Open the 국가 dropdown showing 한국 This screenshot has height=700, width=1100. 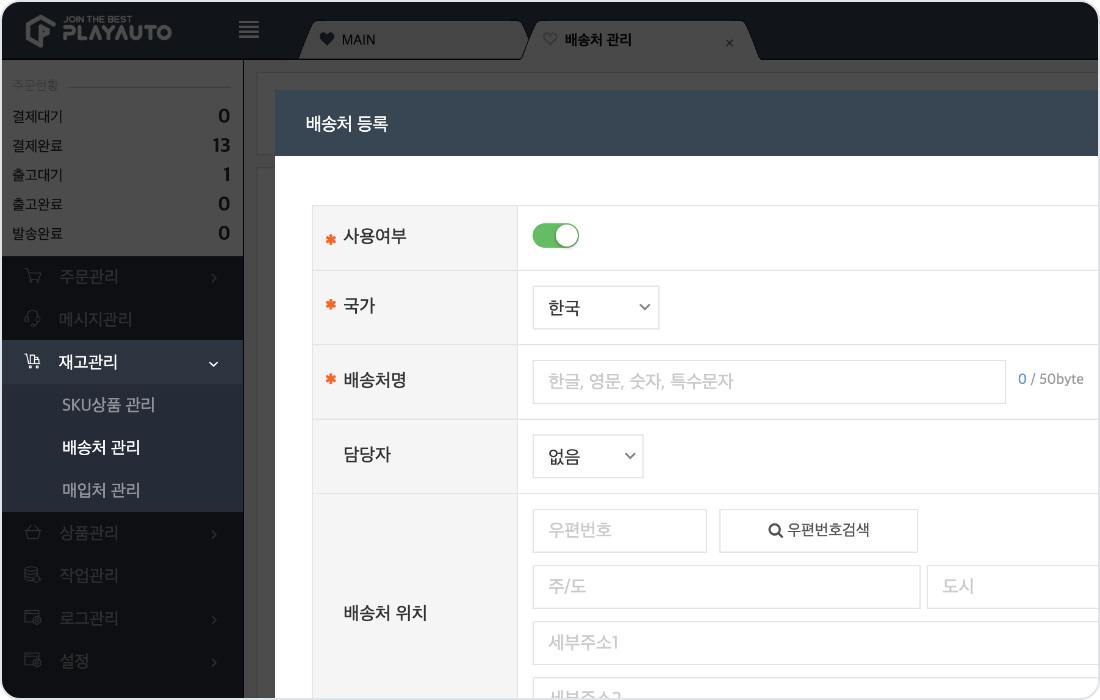click(595, 308)
